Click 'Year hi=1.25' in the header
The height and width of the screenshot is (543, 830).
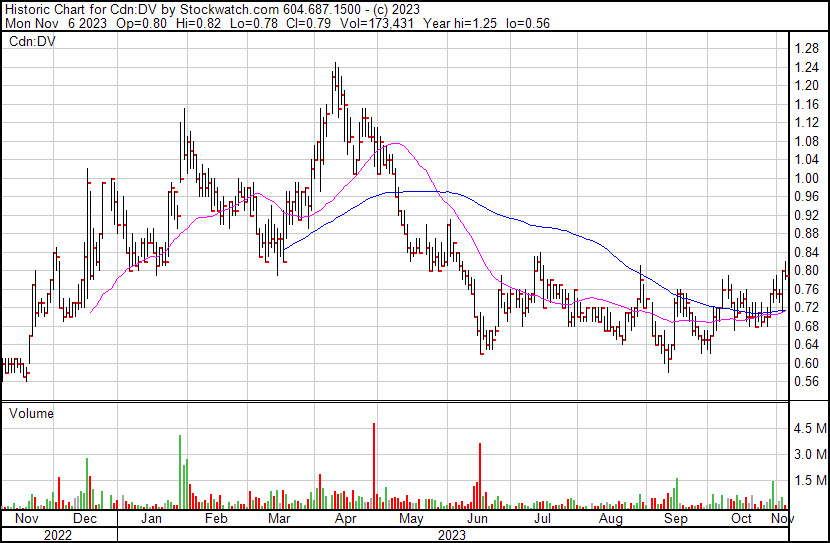(x=459, y=23)
